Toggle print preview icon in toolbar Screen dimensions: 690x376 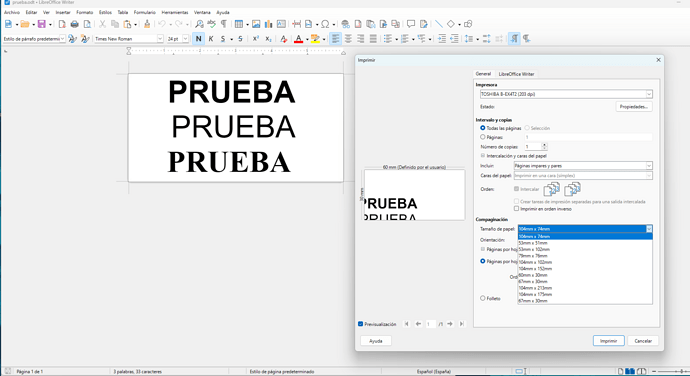87,24
